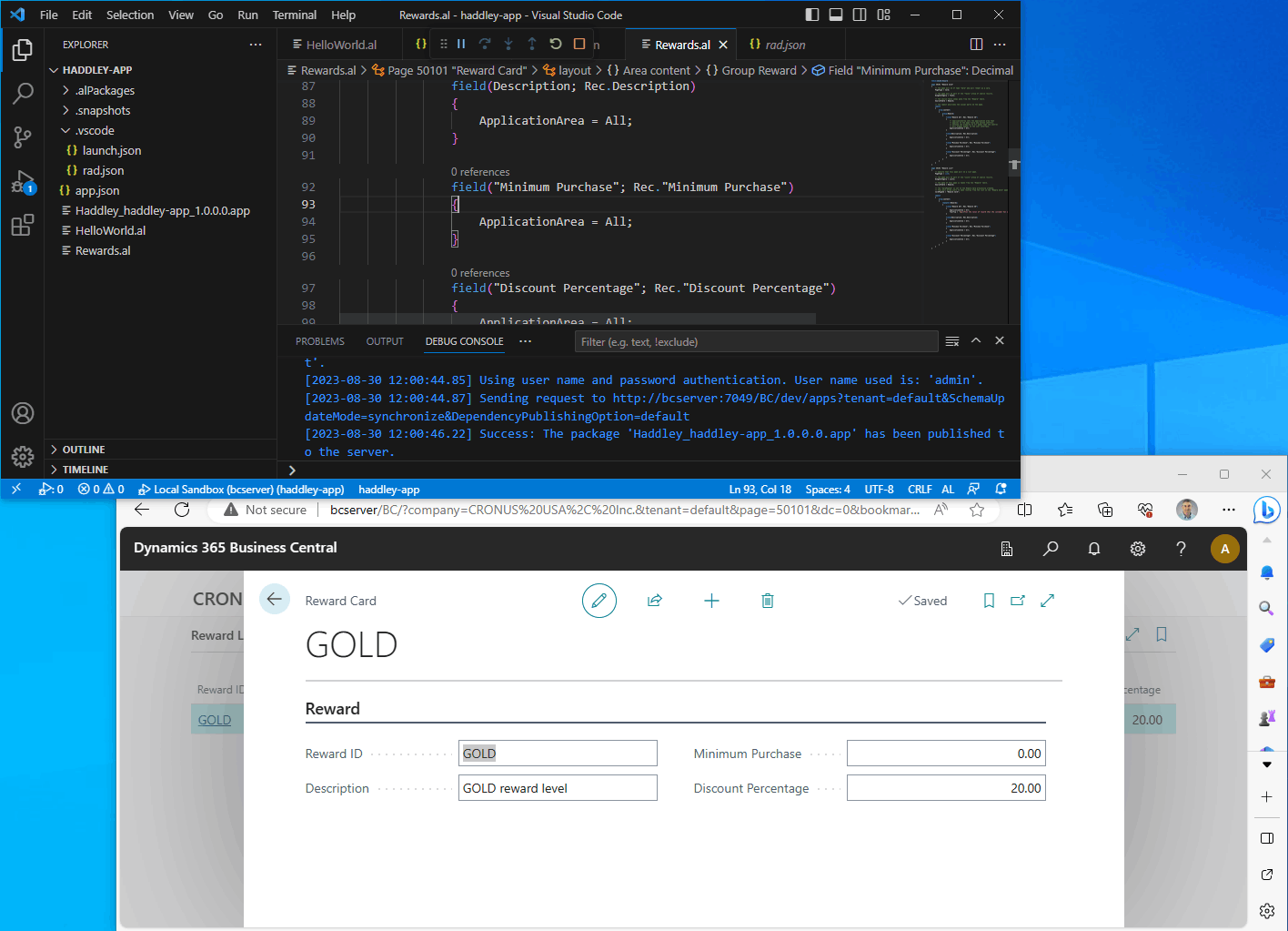Open the Source Control view

tap(23, 137)
